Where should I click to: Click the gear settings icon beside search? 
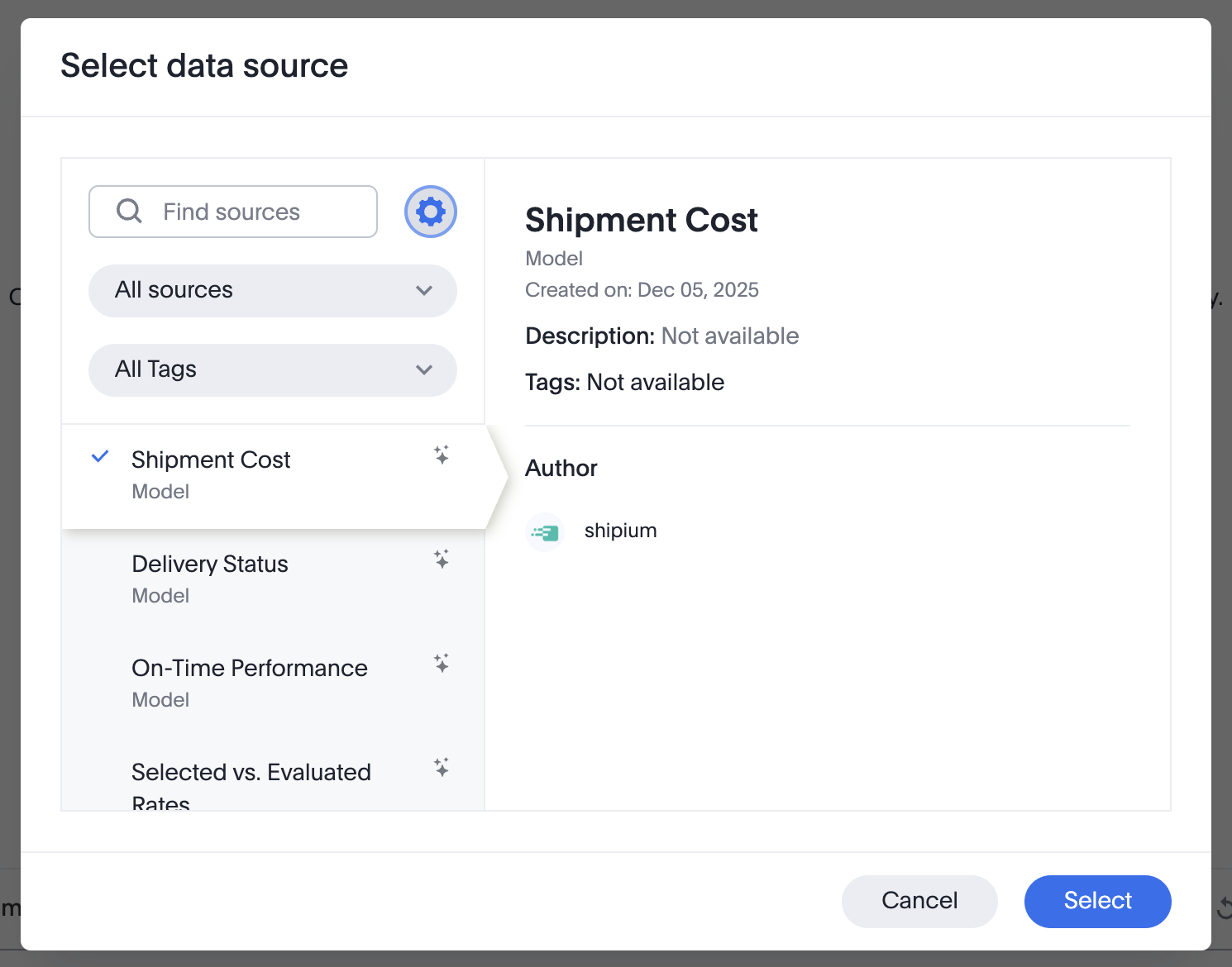point(430,212)
